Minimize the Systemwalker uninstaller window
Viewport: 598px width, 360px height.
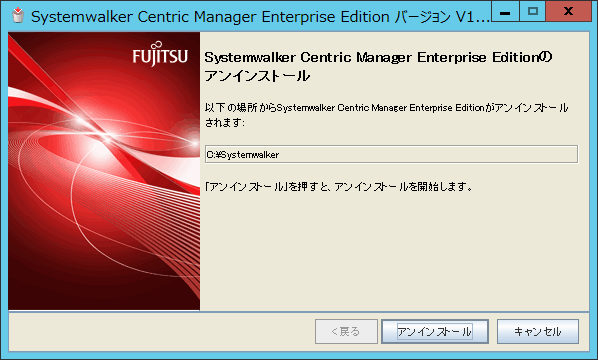click(505, 11)
